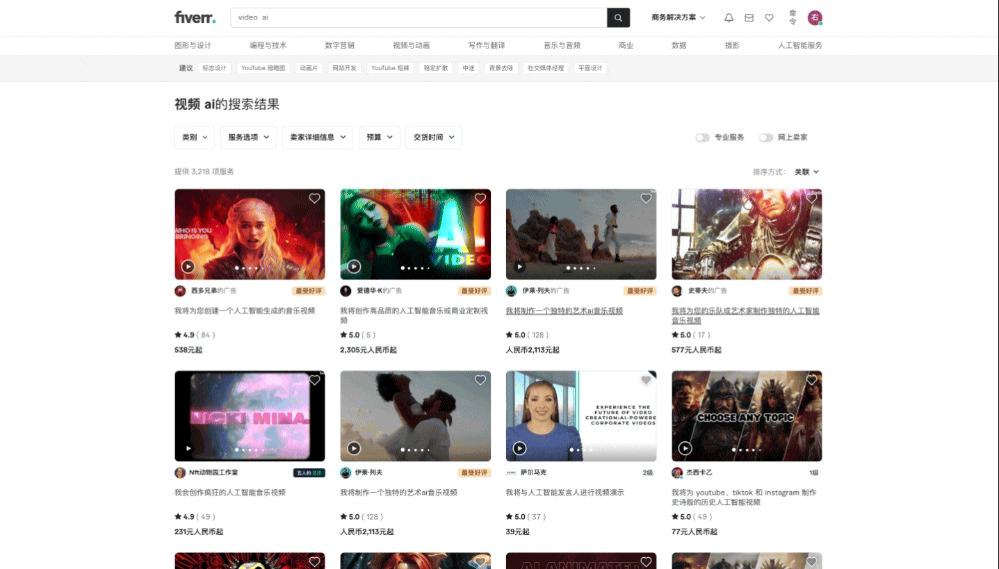The width and height of the screenshot is (999, 569).
Task: Toggle the 专业服务 switch
Action: (x=703, y=137)
